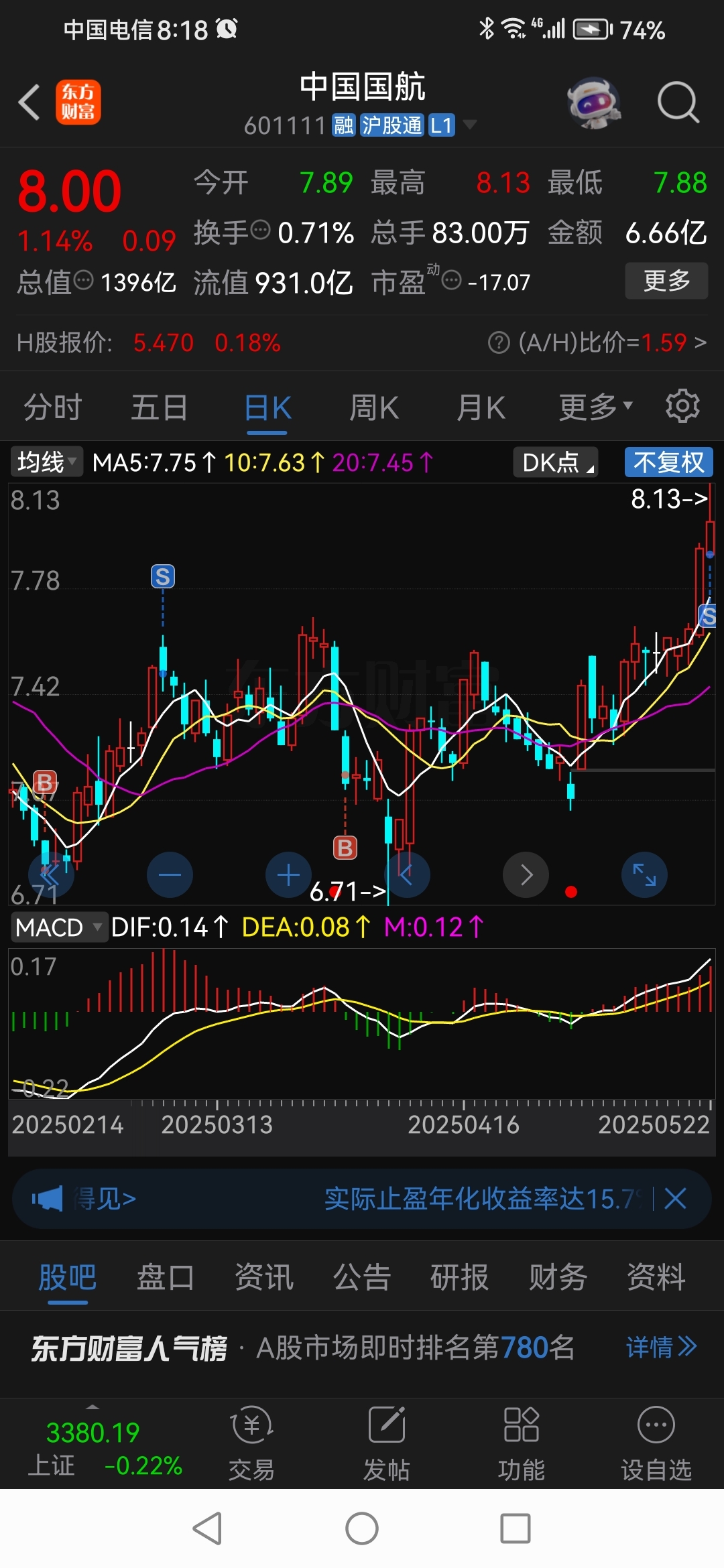
Task: Tap Android back navigation button
Action: 208,1528
